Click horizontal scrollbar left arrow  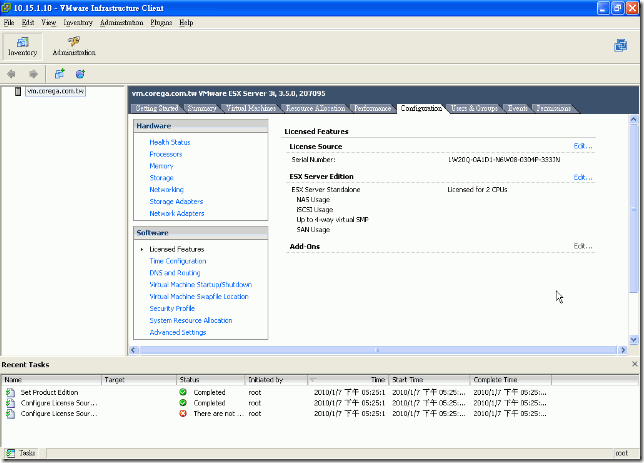click(x=133, y=350)
